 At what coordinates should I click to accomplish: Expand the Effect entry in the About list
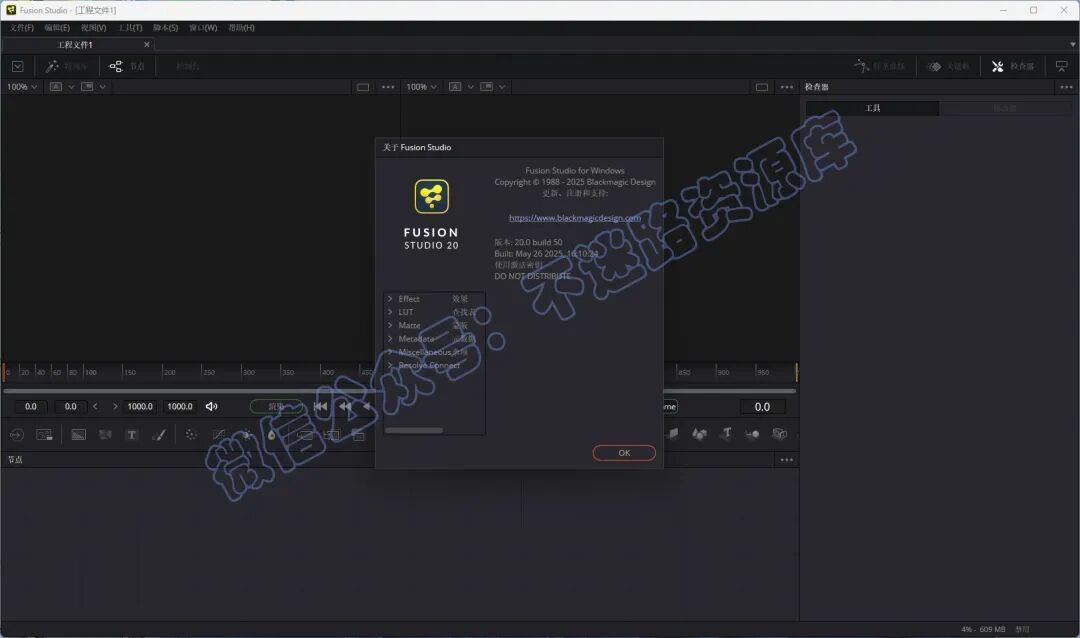[390, 299]
